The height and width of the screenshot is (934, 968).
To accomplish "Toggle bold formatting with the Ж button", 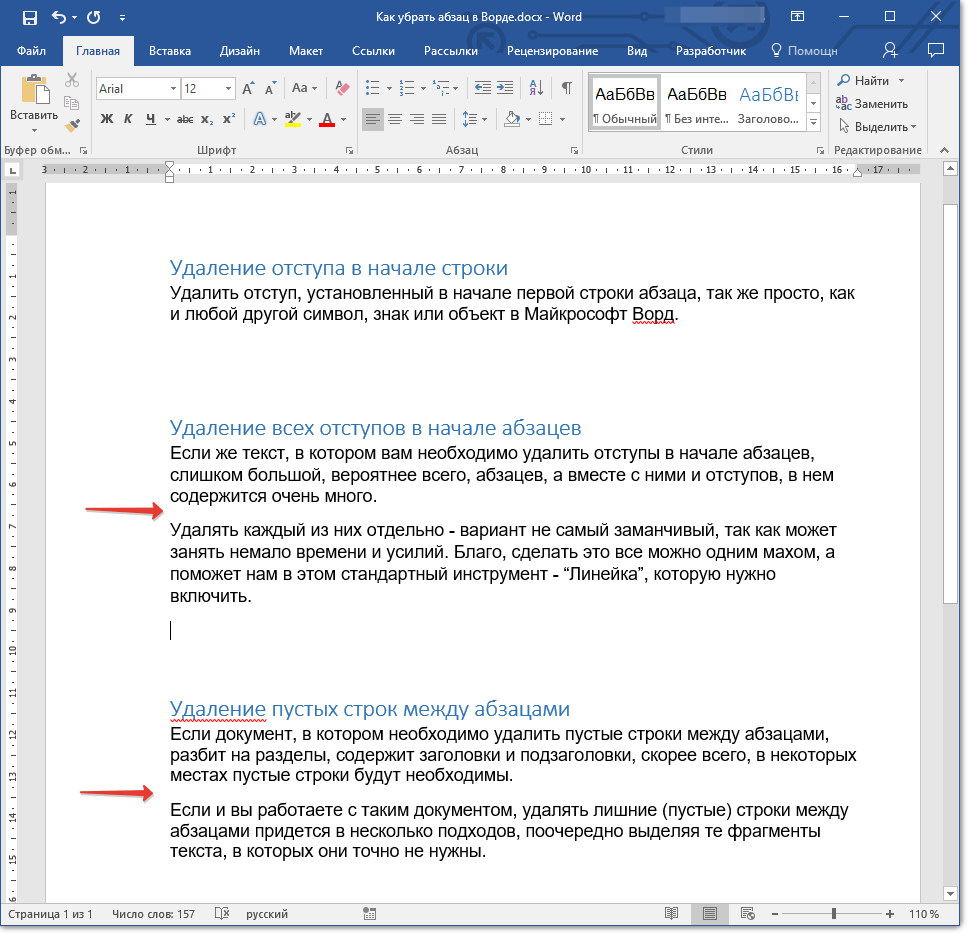I will [107, 119].
